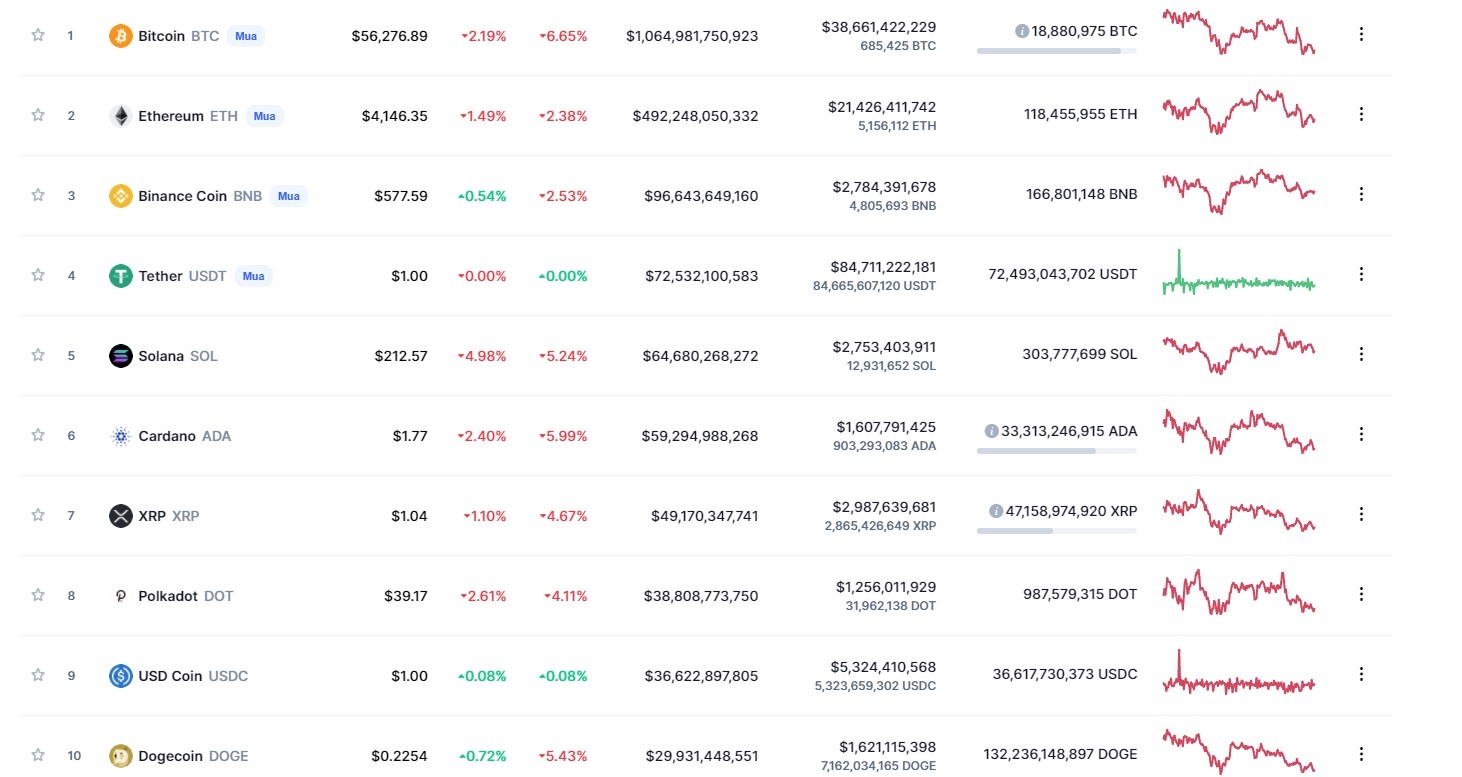Open the more options menu for Solana
The height and width of the screenshot is (777, 1462).
(x=1361, y=355)
